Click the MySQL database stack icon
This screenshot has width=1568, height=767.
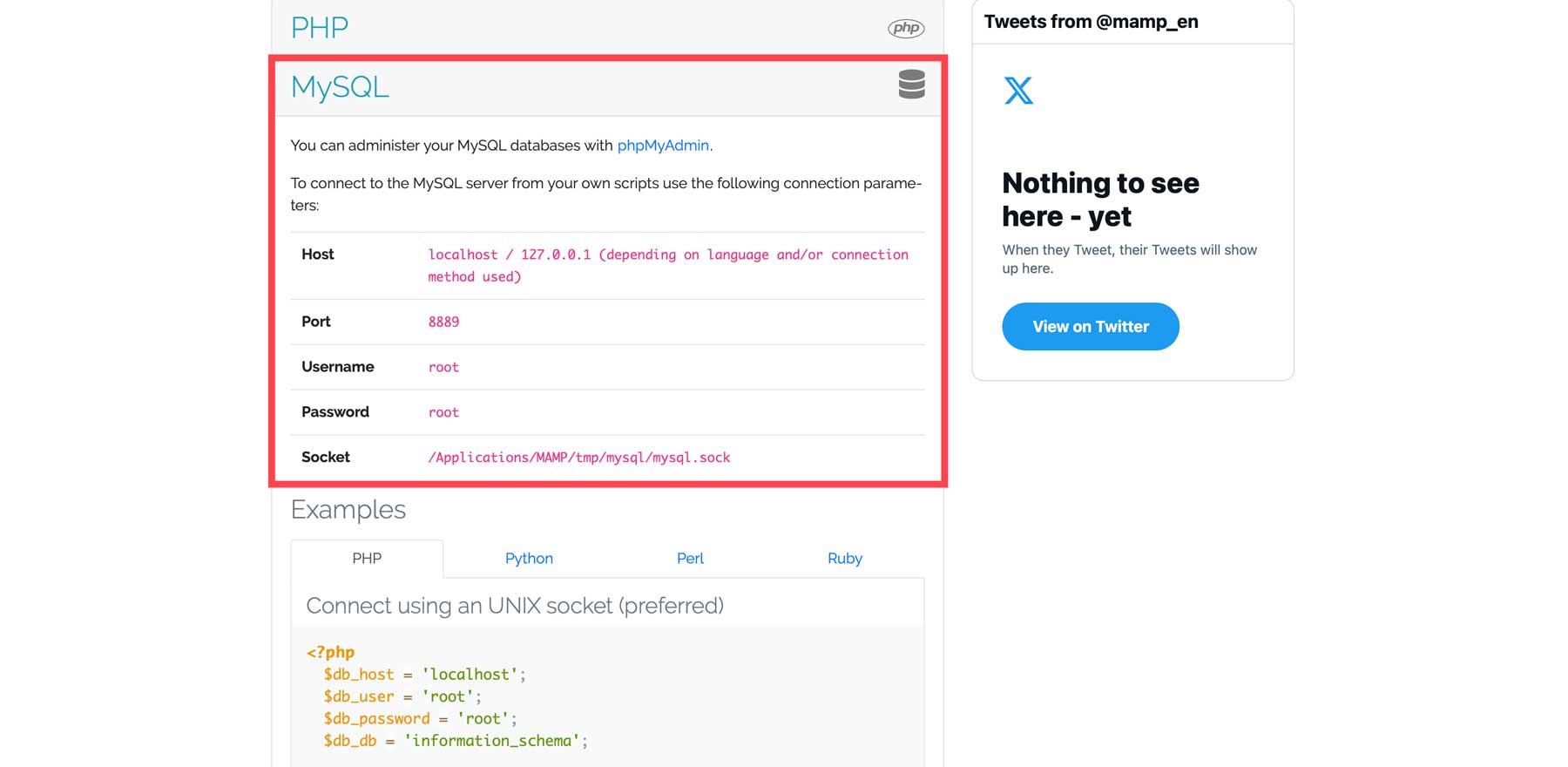click(x=911, y=85)
